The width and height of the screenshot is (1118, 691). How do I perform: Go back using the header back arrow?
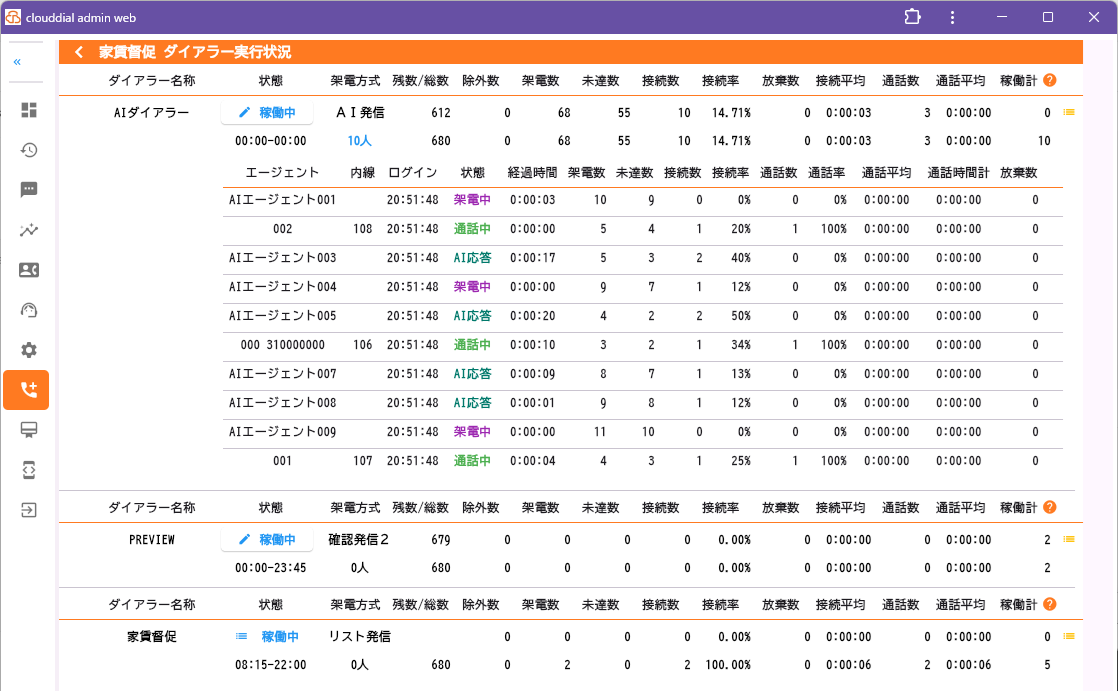click(x=79, y=53)
